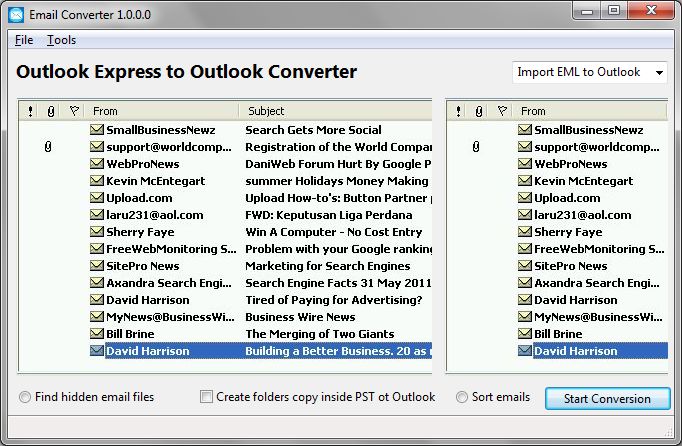Click envelope icon beside Sherry Faye in right list

(x=525, y=231)
